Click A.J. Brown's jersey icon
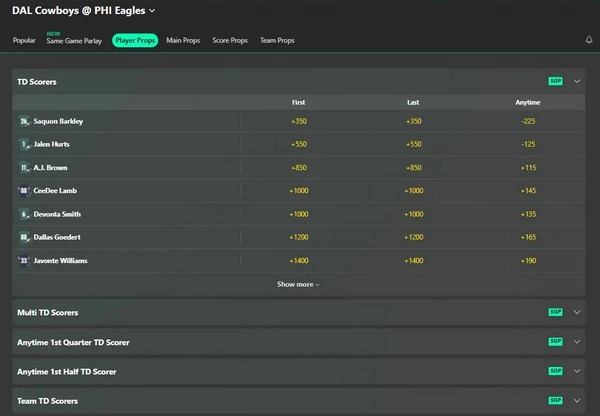This screenshot has width=600, height=416. (24, 168)
